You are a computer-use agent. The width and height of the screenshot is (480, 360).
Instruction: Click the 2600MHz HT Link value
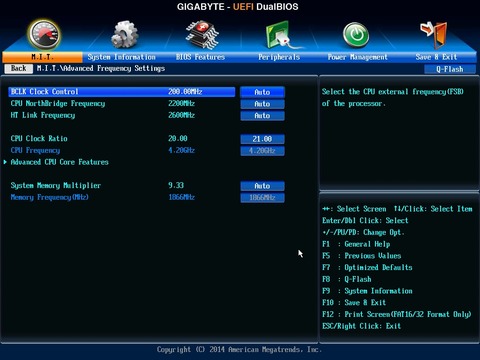click(181, 115)
